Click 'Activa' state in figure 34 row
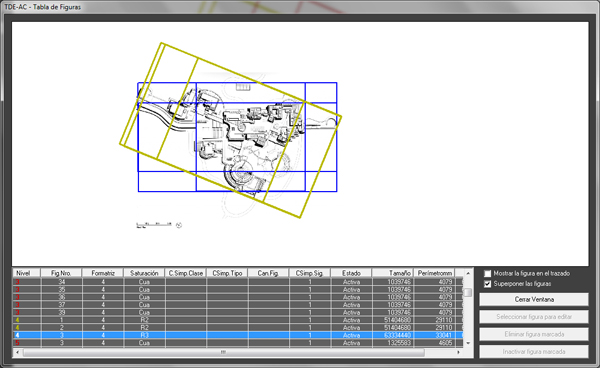Image resolution: width=600 pixels, height=368 pixels. (351, 282)
